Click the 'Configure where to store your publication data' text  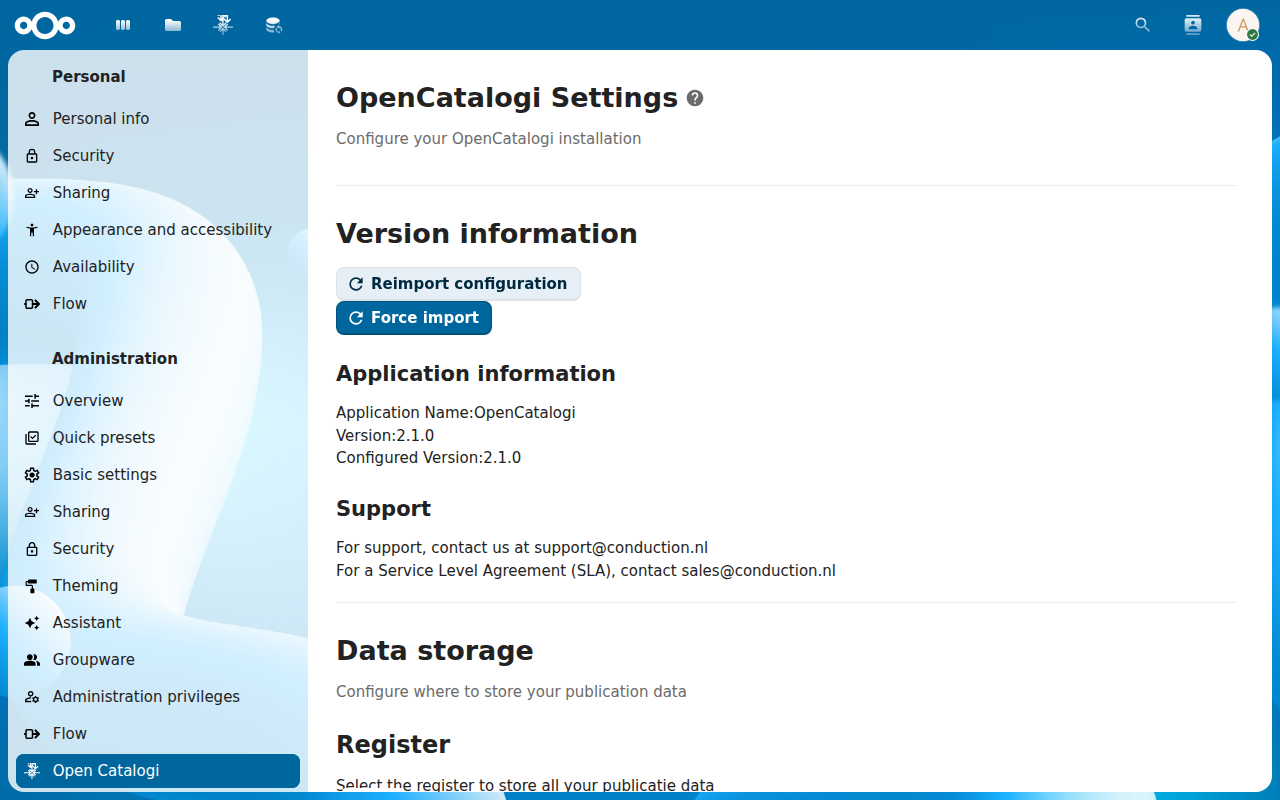pos(511,692)
